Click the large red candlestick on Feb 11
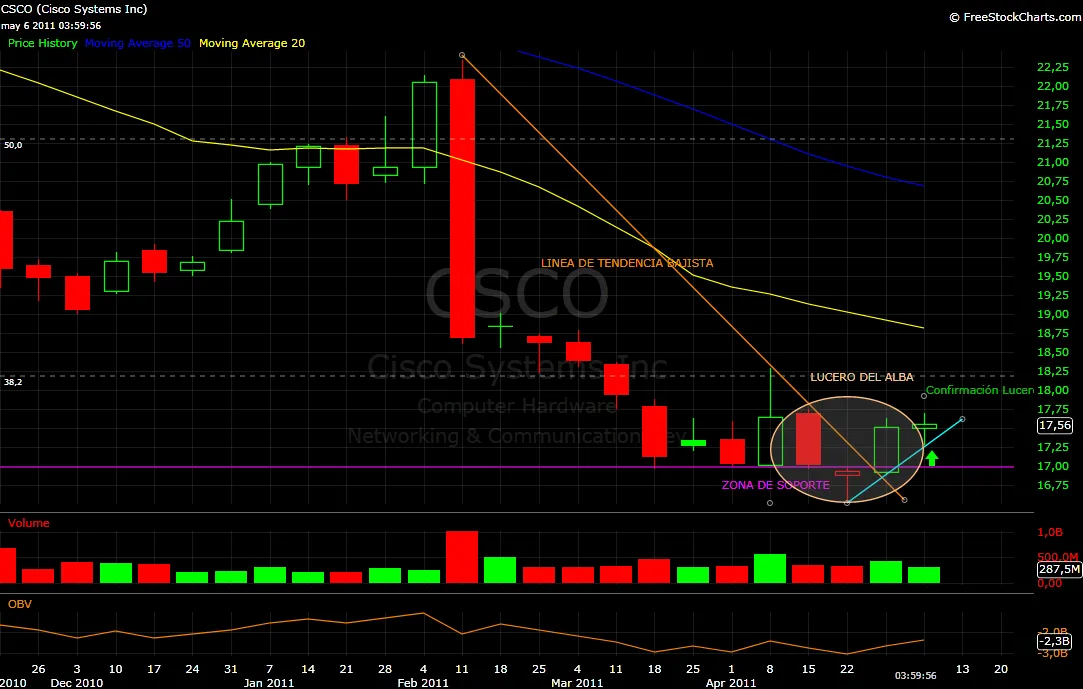This screenshot has height=689, width=1083. pyautogui.click(x=462, y=208)
